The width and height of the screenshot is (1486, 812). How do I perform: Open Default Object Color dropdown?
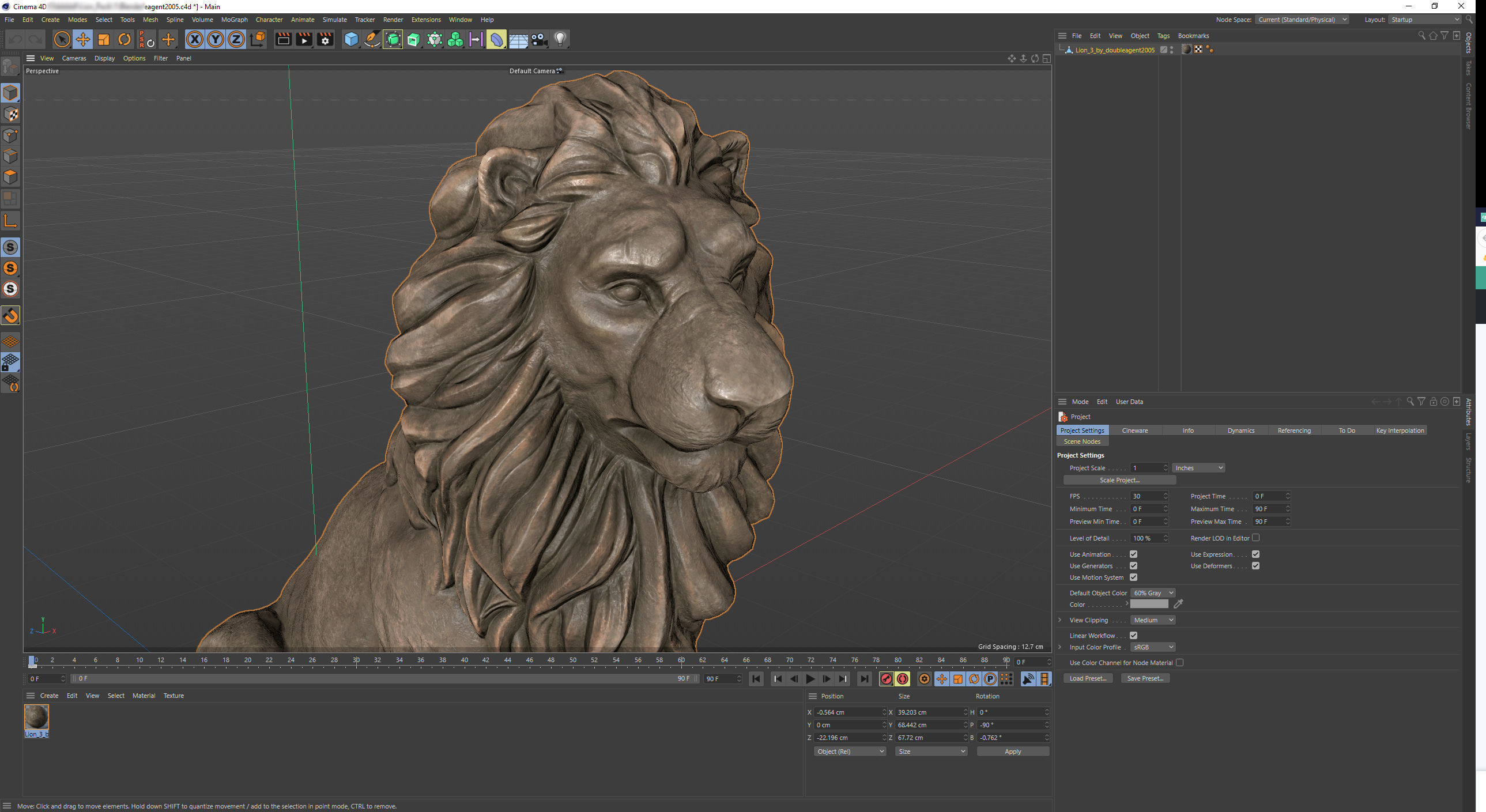pyautogui.click(x=1153, y=593)
